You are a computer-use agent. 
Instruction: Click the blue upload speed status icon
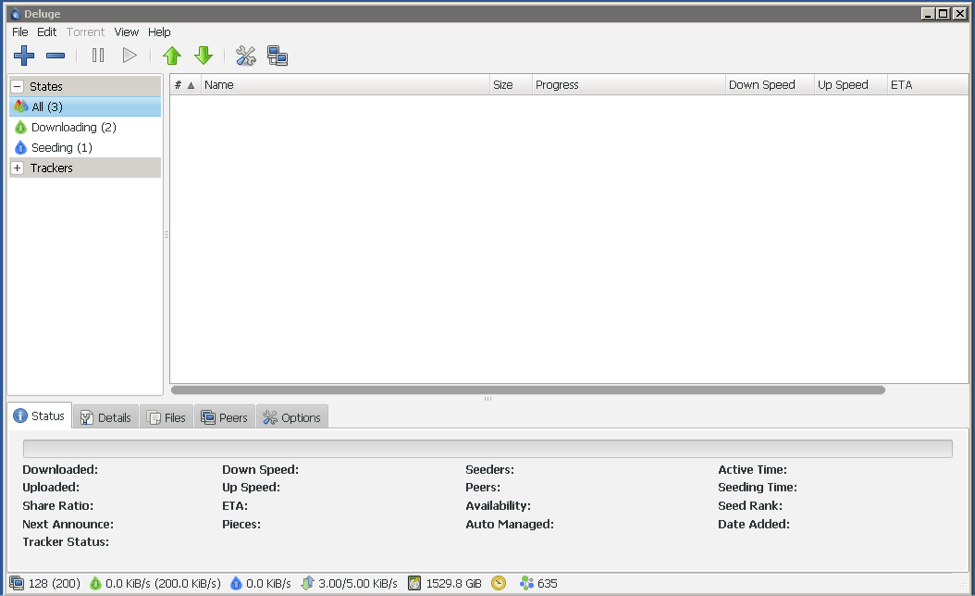(x=236, y=584)
